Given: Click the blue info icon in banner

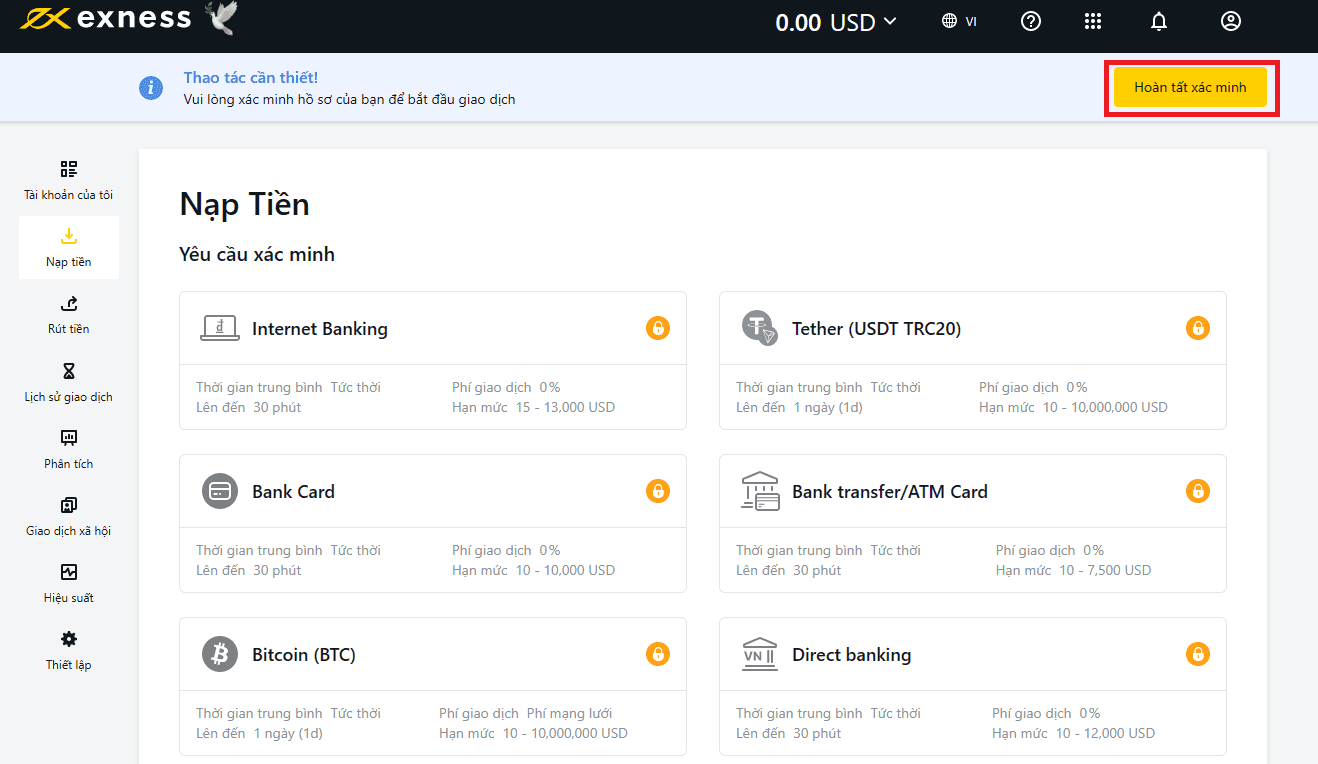Looking at the screenshot, I should pos(151,88).
